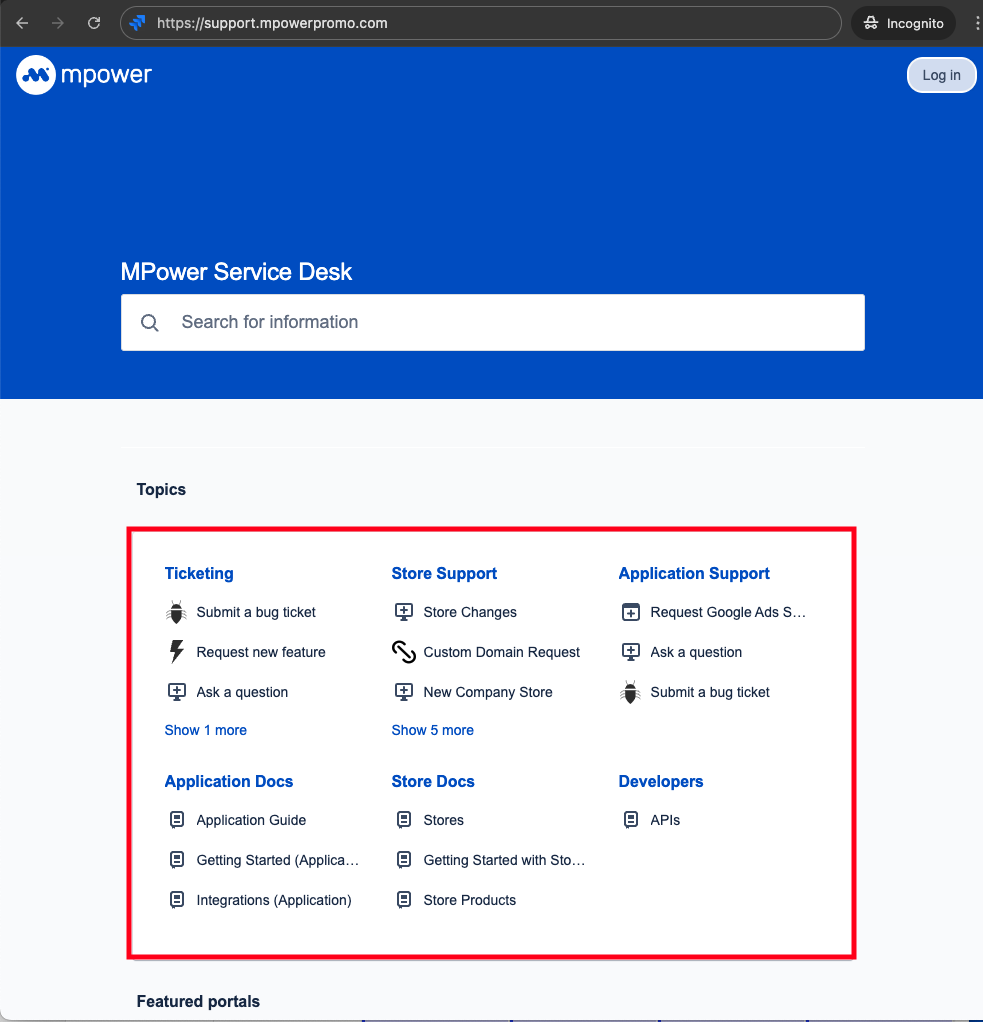Click the icon beside Request Google Ads
983x1022 pixels.
630,612
